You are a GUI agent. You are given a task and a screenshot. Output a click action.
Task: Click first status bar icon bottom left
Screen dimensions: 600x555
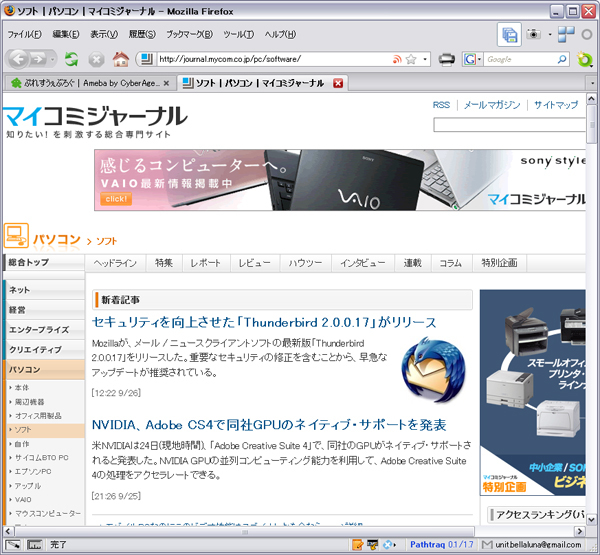13,544
